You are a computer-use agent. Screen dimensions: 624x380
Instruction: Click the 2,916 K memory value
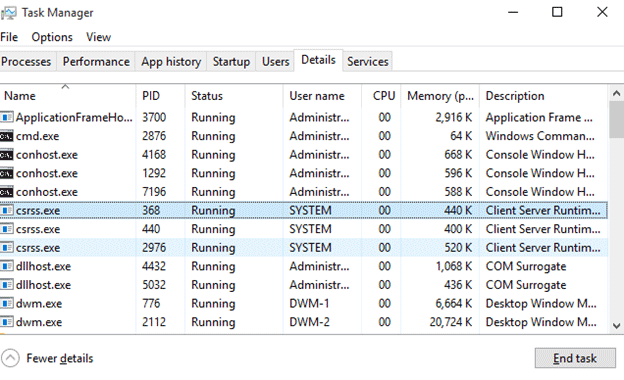454,117
